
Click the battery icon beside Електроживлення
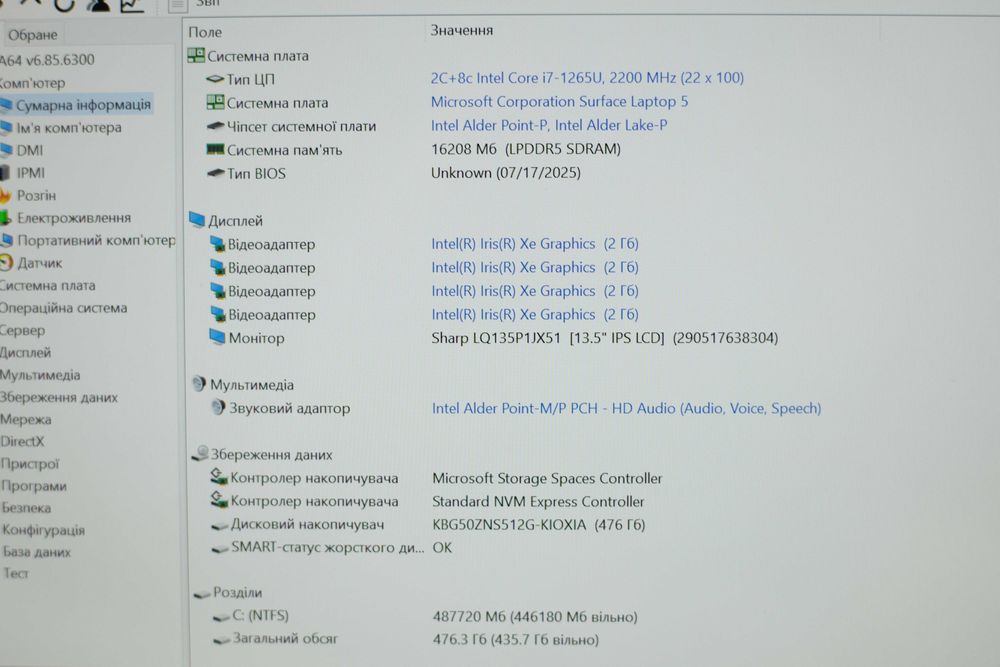(5, 218)
